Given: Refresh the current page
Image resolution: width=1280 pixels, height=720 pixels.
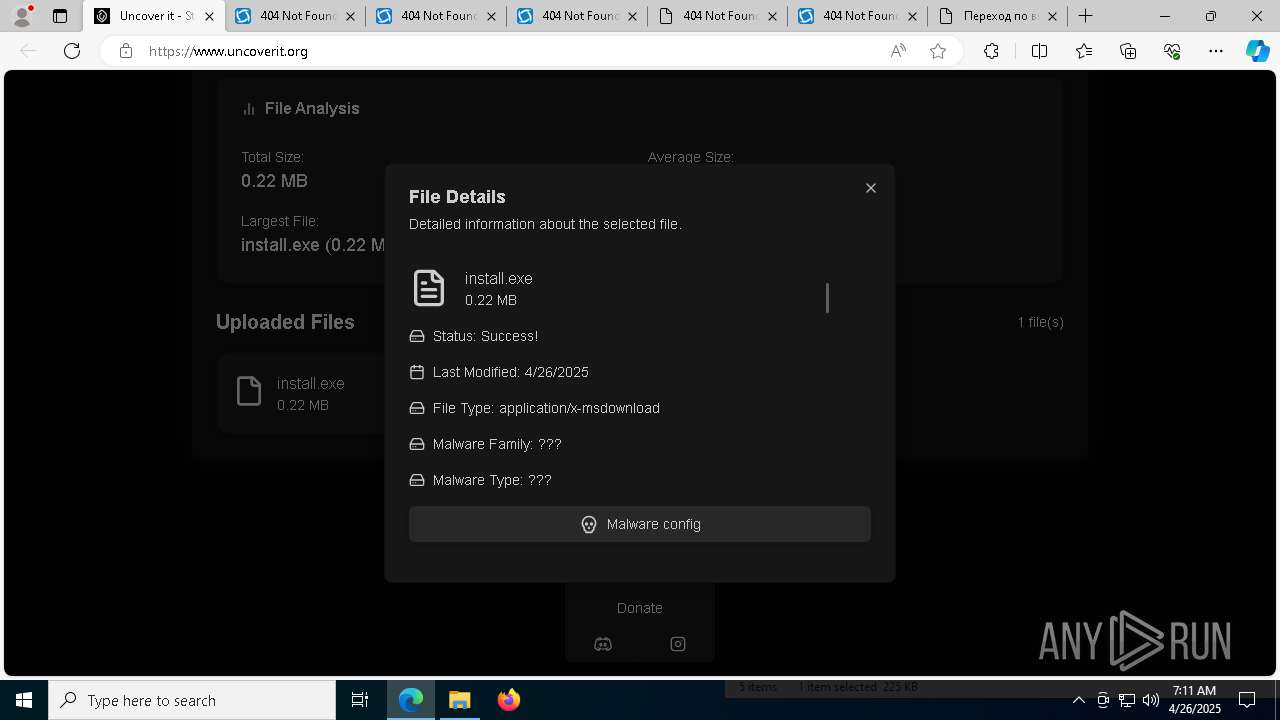Looking at the screenshot, I should pos(72,51).
